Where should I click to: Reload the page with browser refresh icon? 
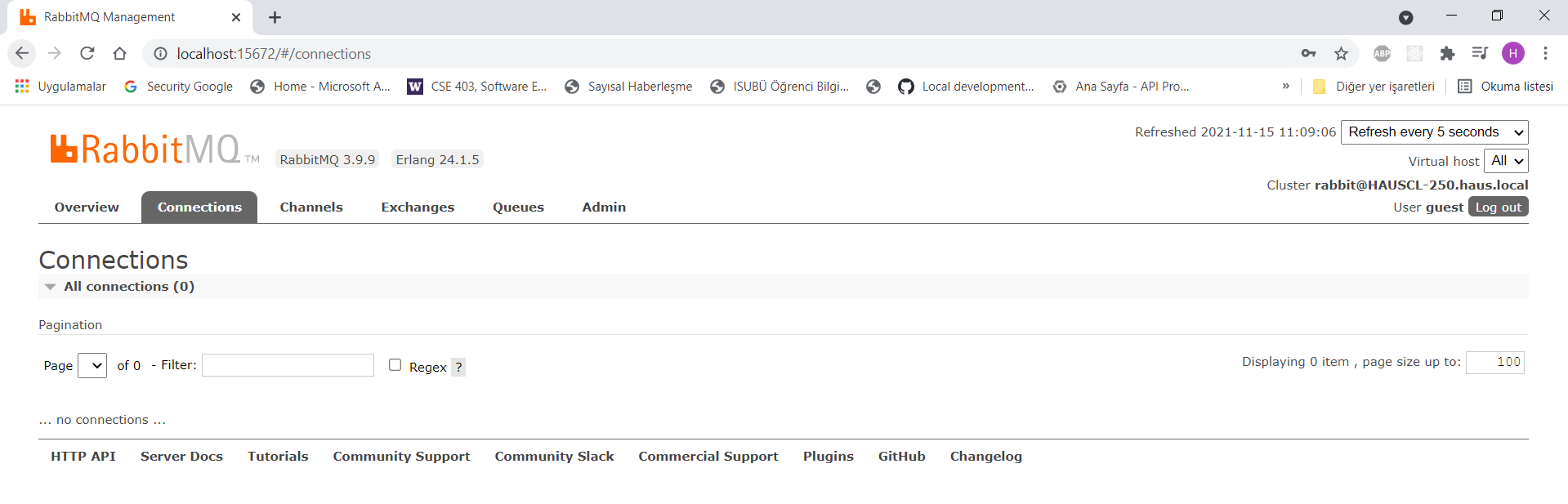click(87, 53)
